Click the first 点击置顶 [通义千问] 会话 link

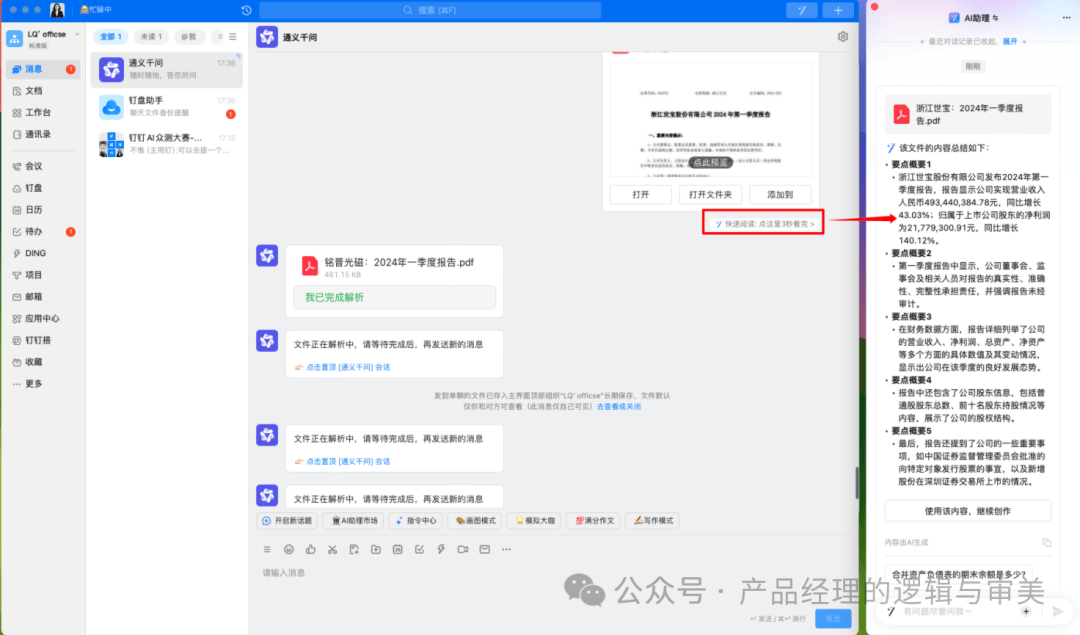[x=348, y=367]
